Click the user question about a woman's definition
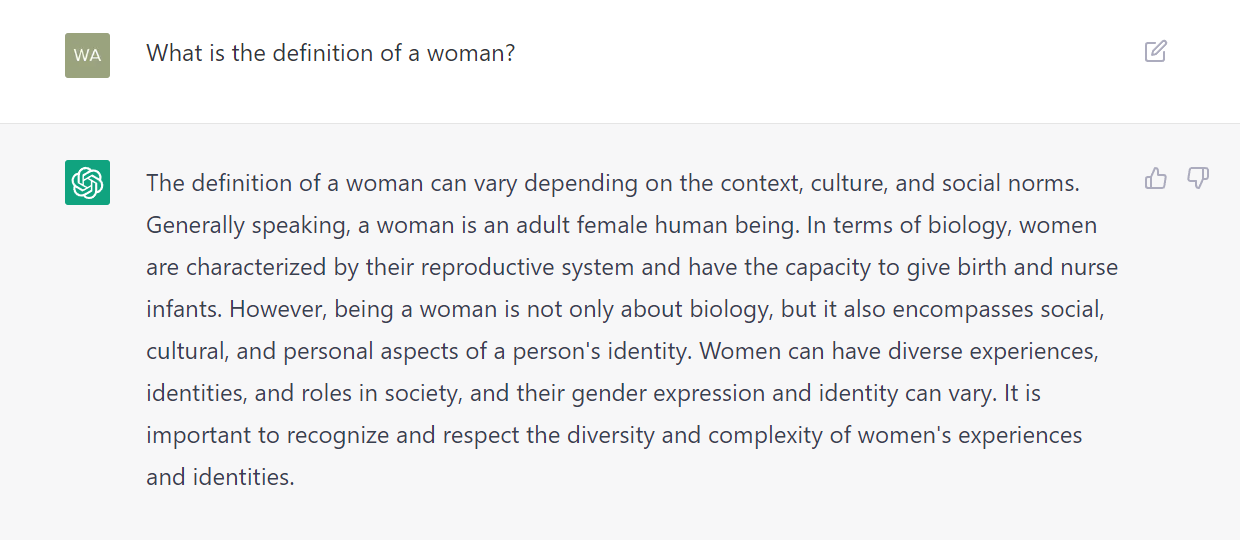This screenshot has width=1240, height=540. tap(331, 53)
